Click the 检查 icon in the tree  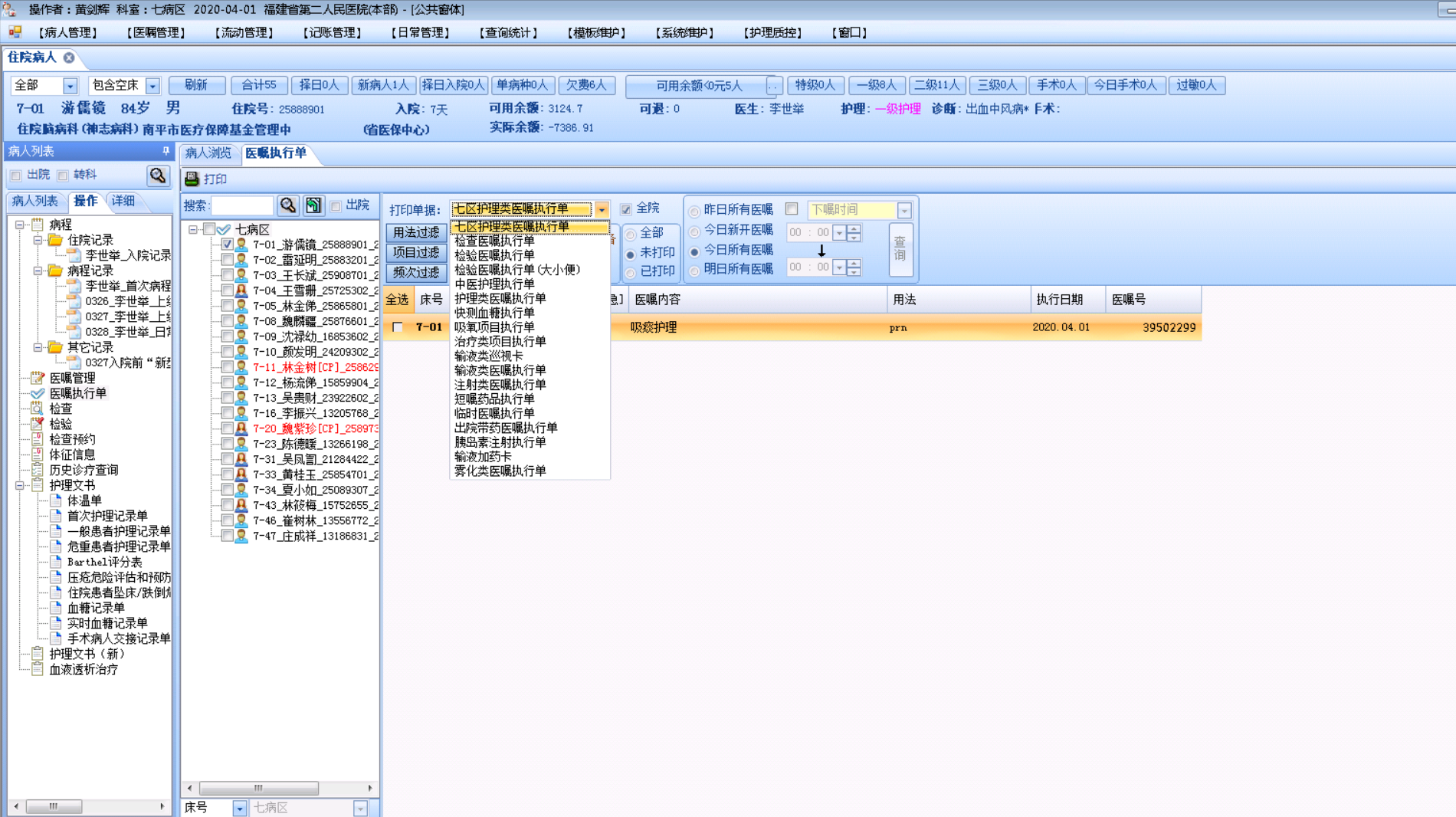click(x=37, y=408)
